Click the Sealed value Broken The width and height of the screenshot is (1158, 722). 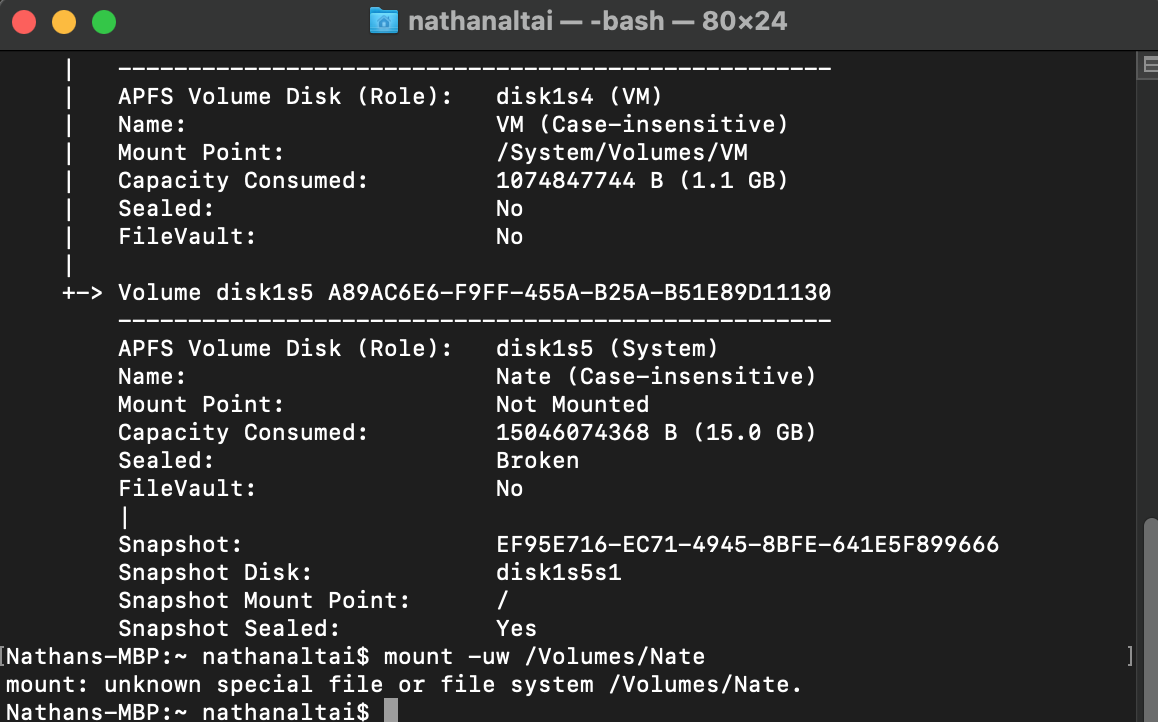pos(537,461)
